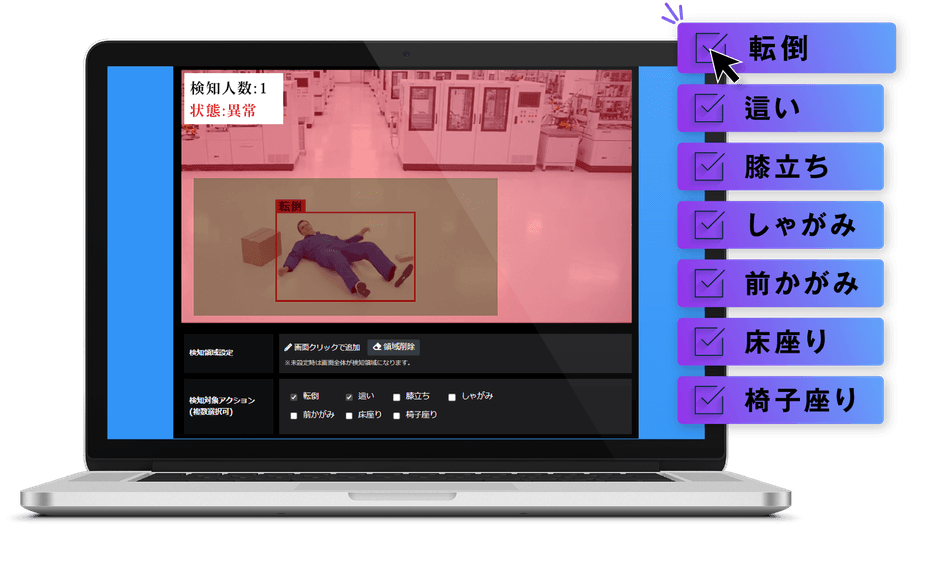Toggle the checkbox on large purple 這い card

coord(709,108)
